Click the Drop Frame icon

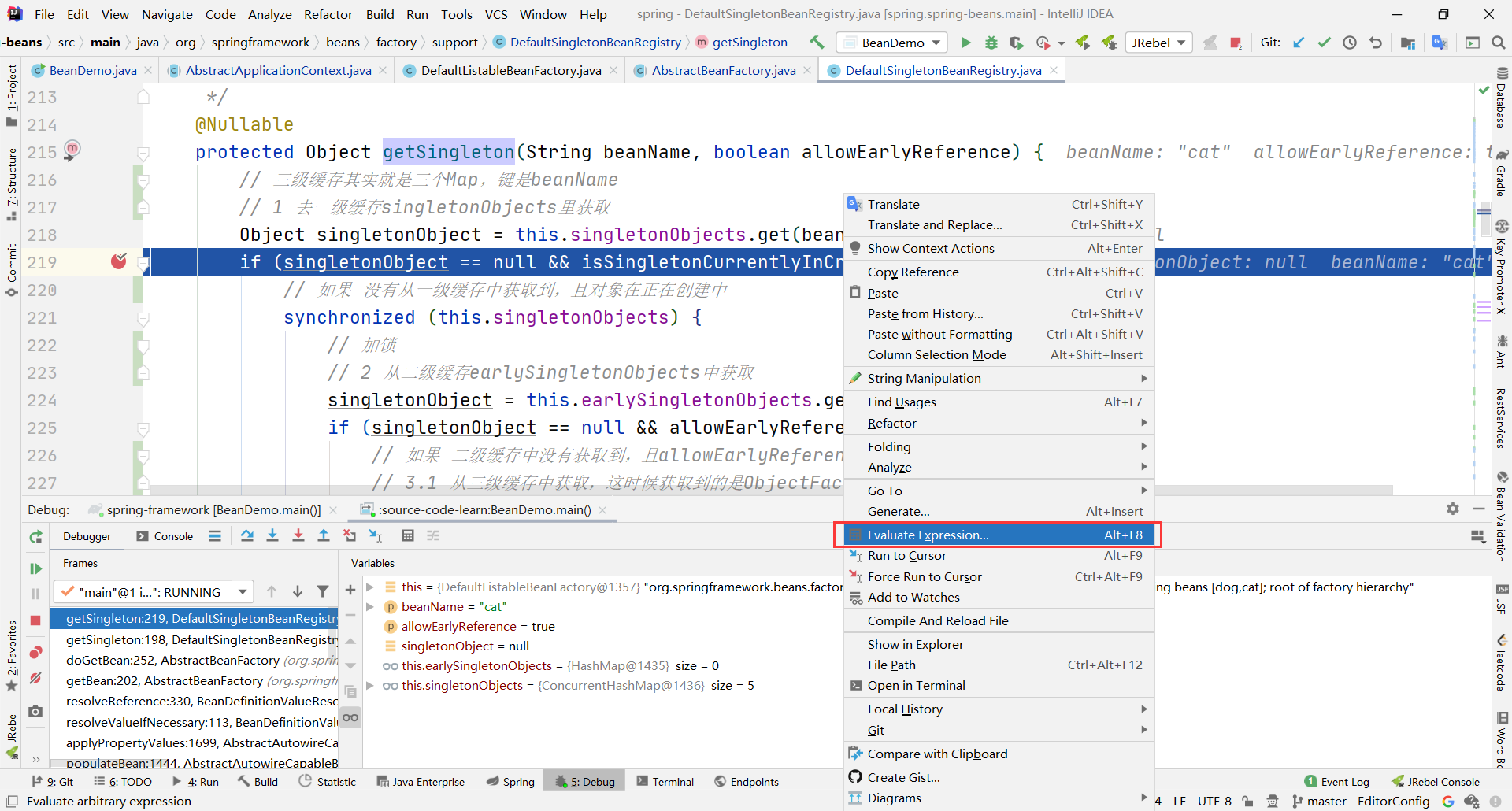tap(350, 535)
